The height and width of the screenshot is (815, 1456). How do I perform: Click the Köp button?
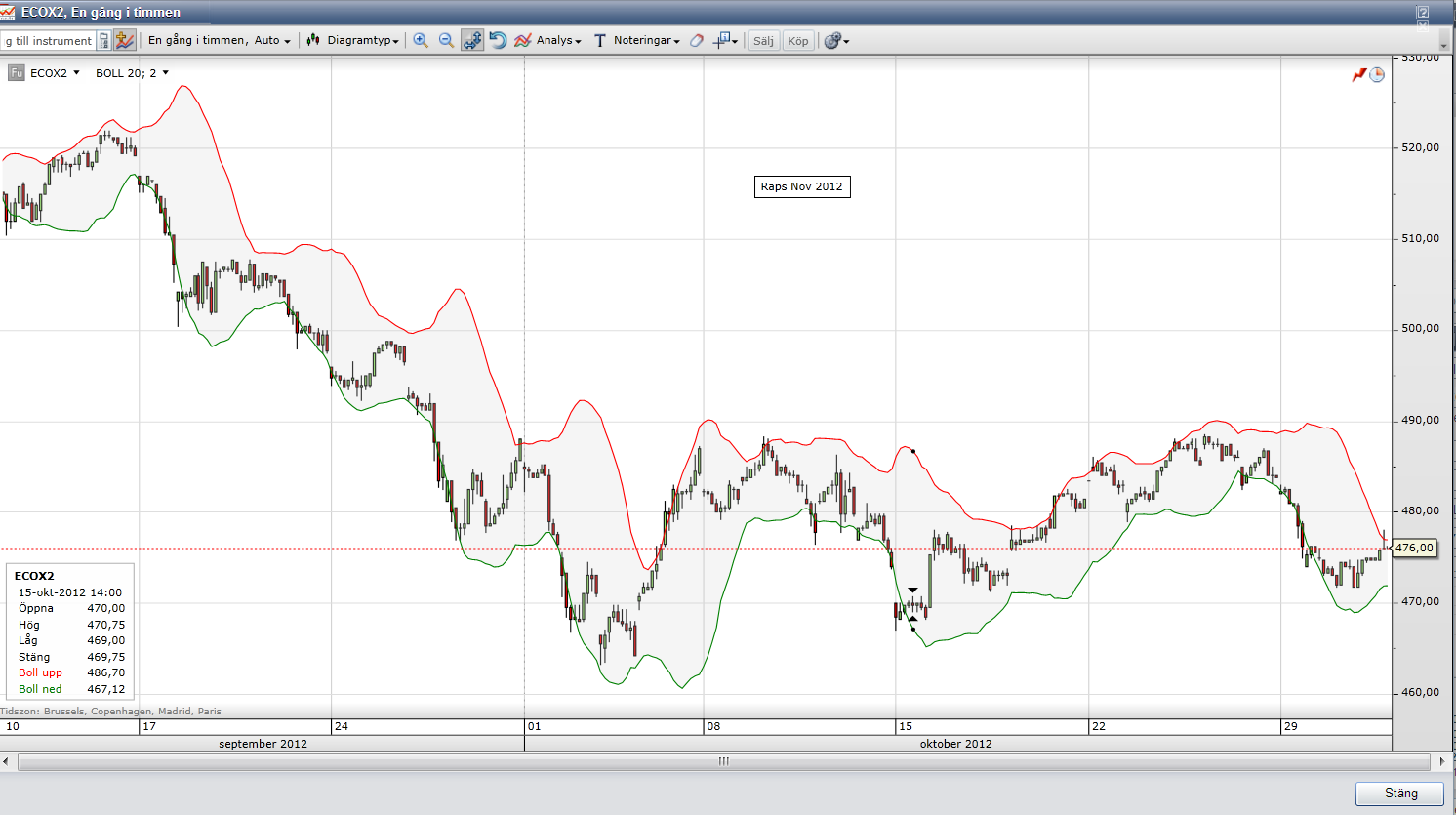[x=798, y=41]
